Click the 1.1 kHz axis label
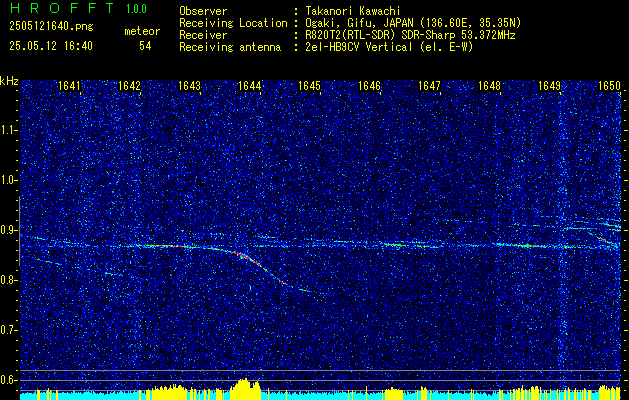The width and height of the screenshot is (629, 400). point(8,130)
